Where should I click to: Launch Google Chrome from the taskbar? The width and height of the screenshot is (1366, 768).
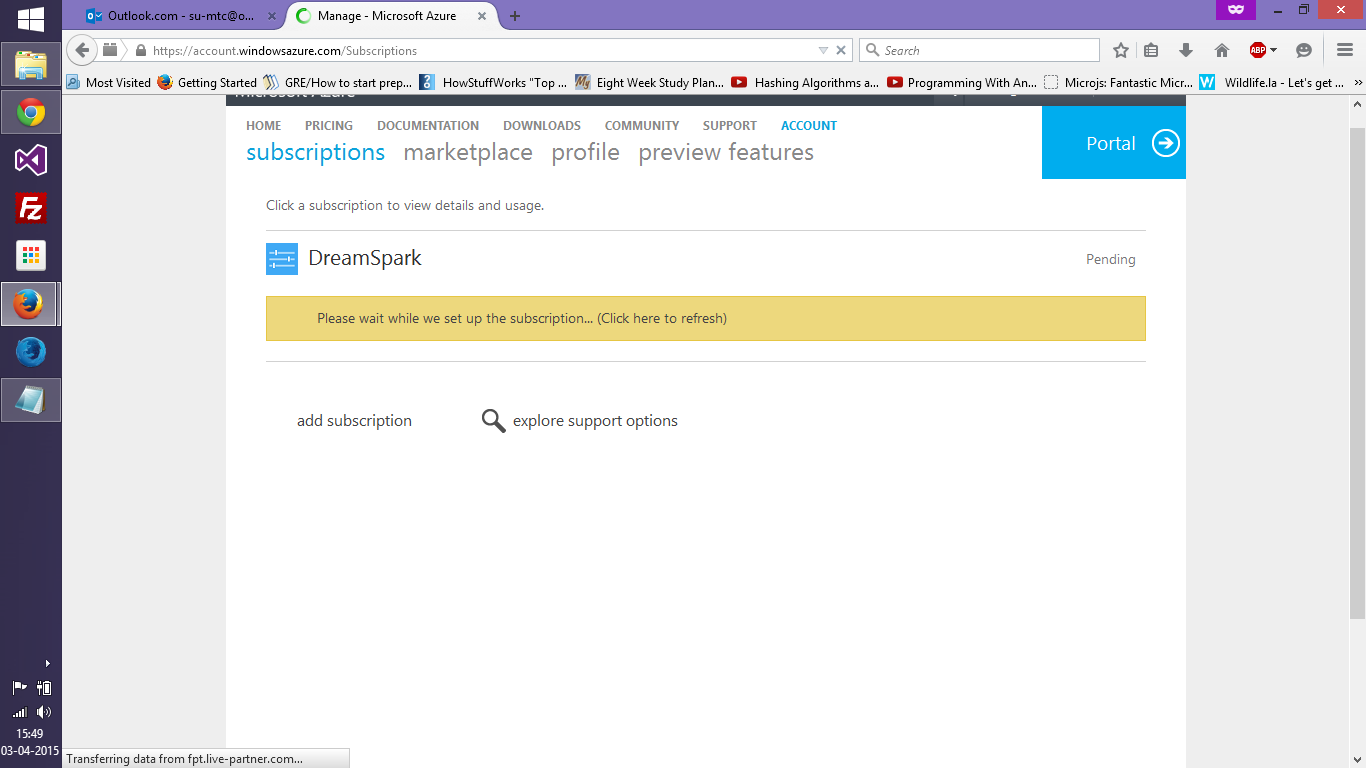[30, 113]
